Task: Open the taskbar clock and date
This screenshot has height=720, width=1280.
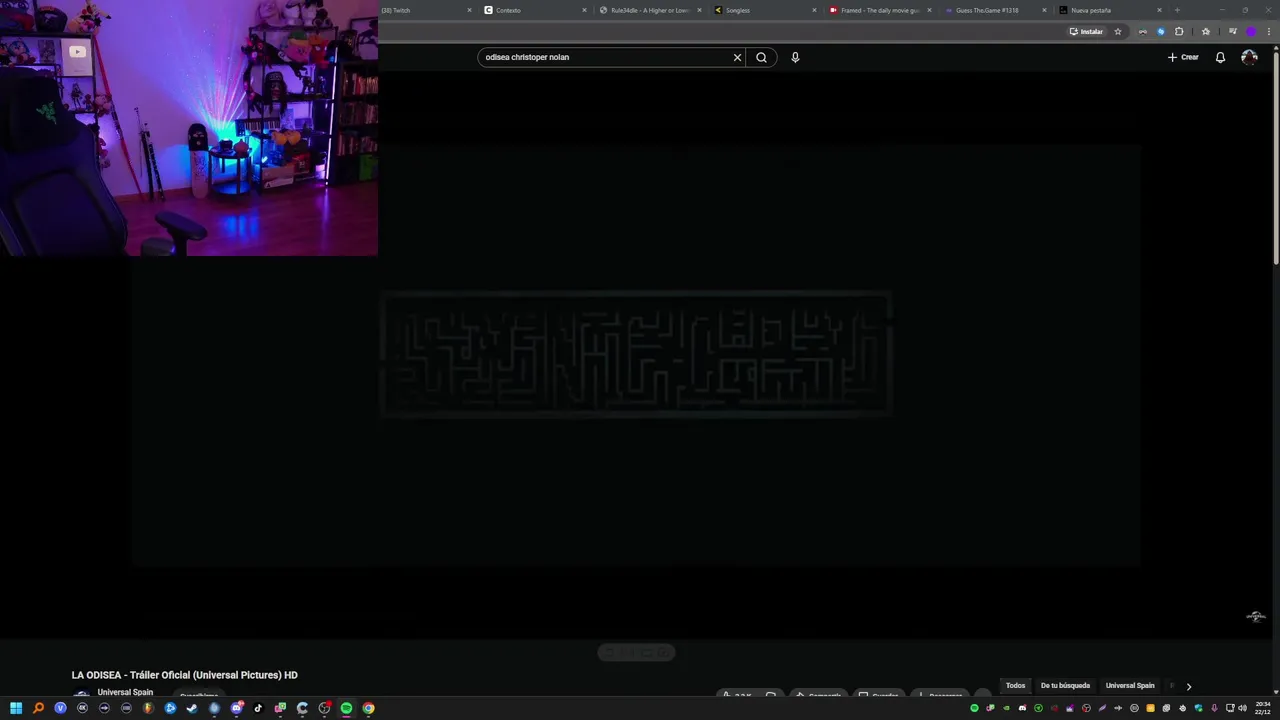Action: (1263, 708)
